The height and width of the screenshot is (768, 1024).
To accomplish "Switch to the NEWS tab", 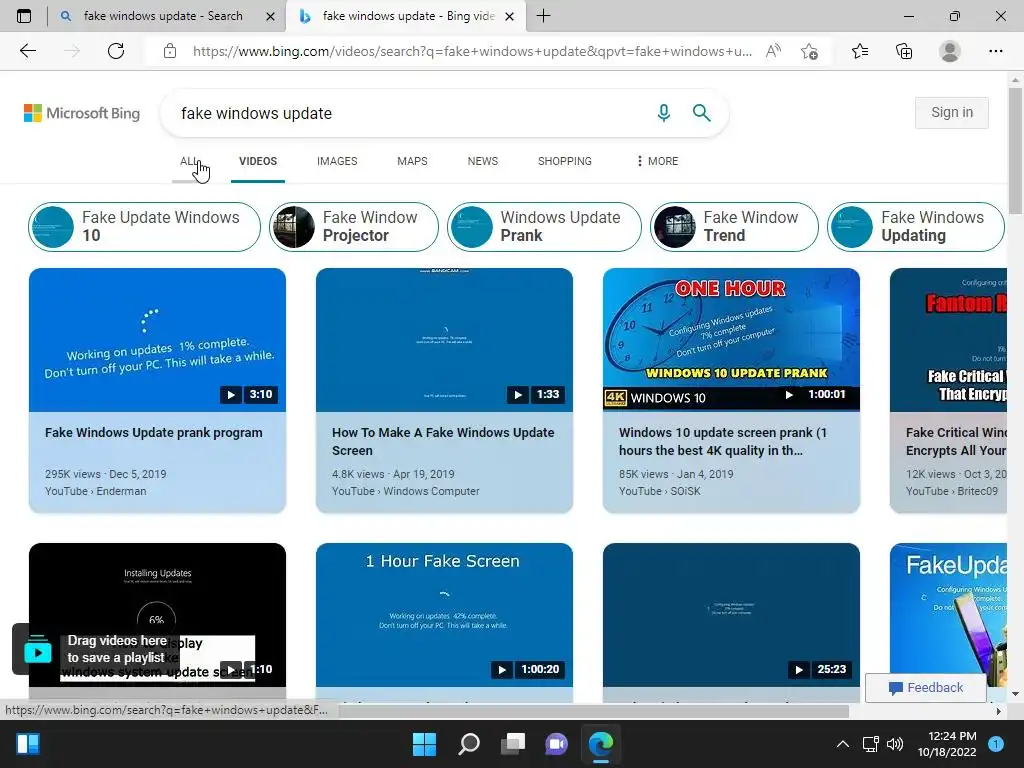I will click(x=483, y=161).
